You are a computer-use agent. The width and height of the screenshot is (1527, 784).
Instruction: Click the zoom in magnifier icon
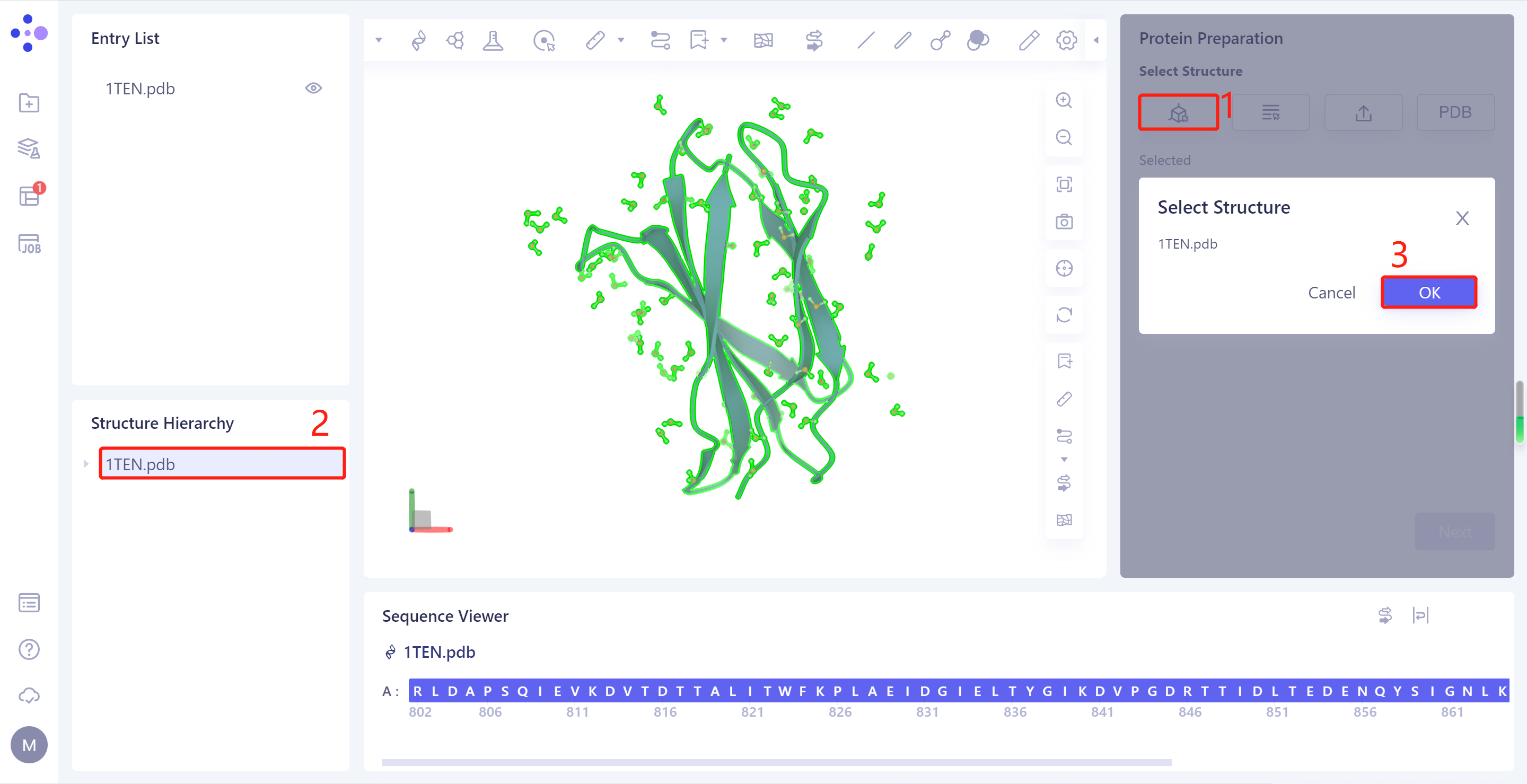coord(1064,100)
